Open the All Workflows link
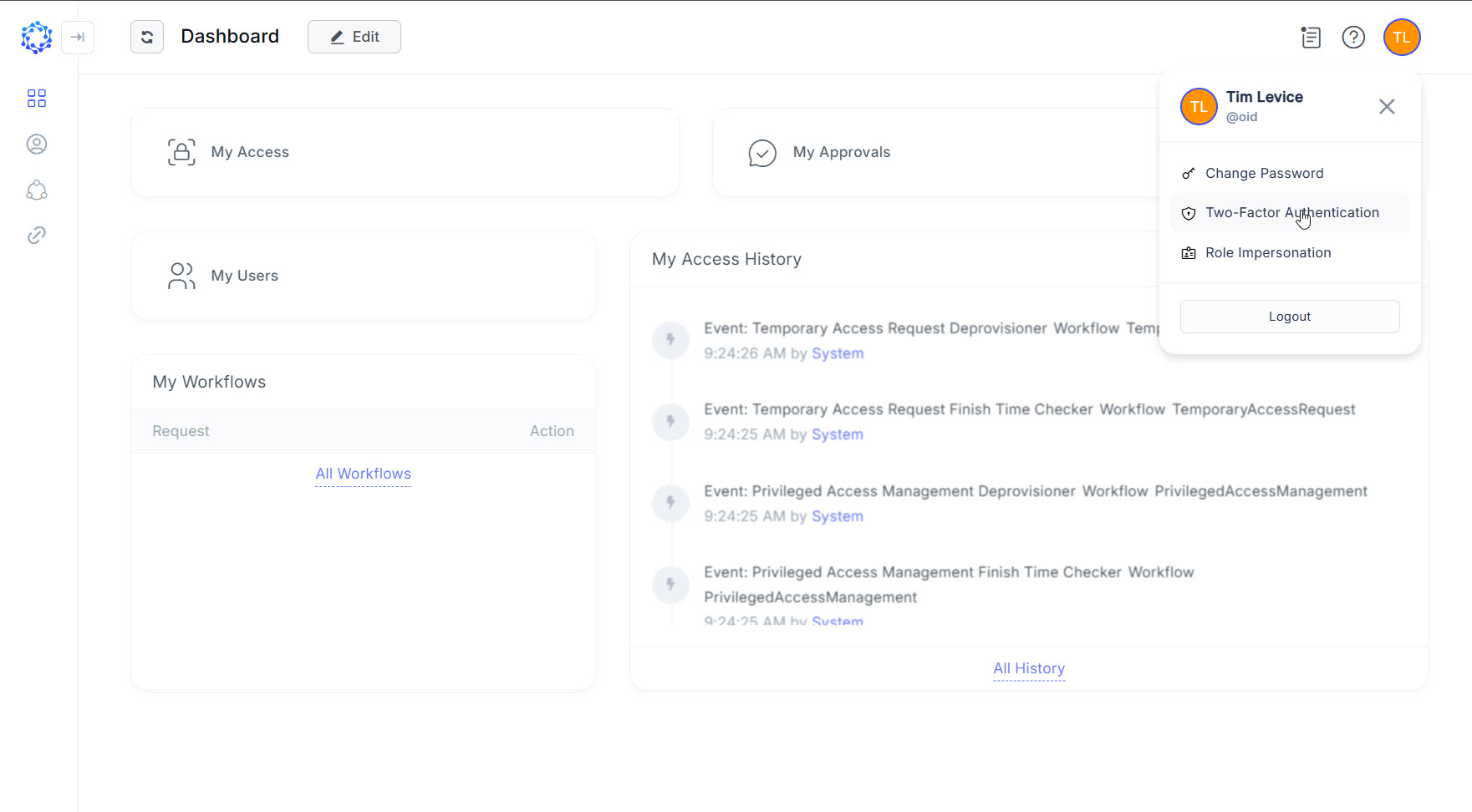Image resolution: width=1472 pixels, height=812 pixels. click(363, 474)
